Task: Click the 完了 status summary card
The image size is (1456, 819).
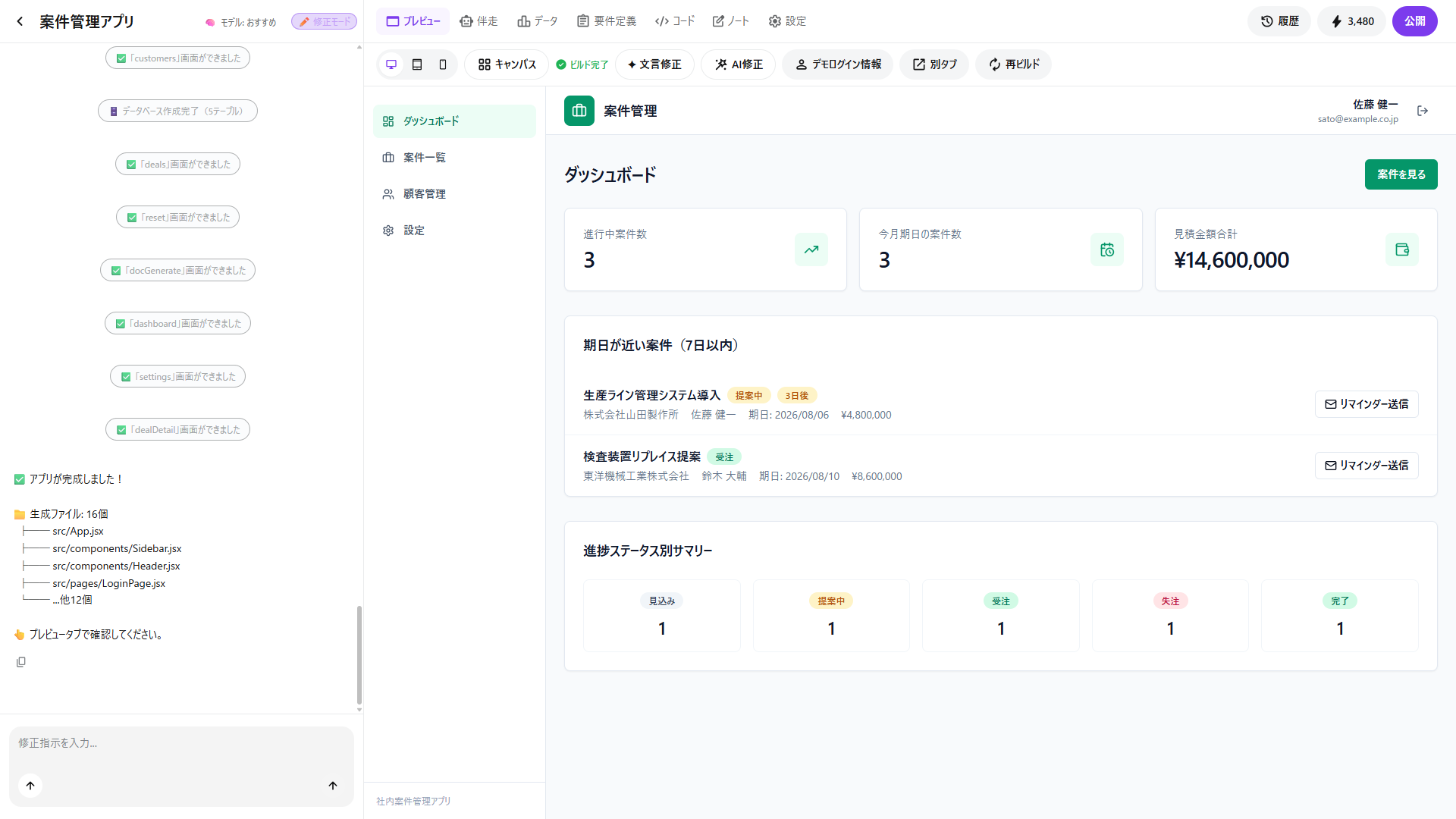Action: click(x=1339, y=616)
